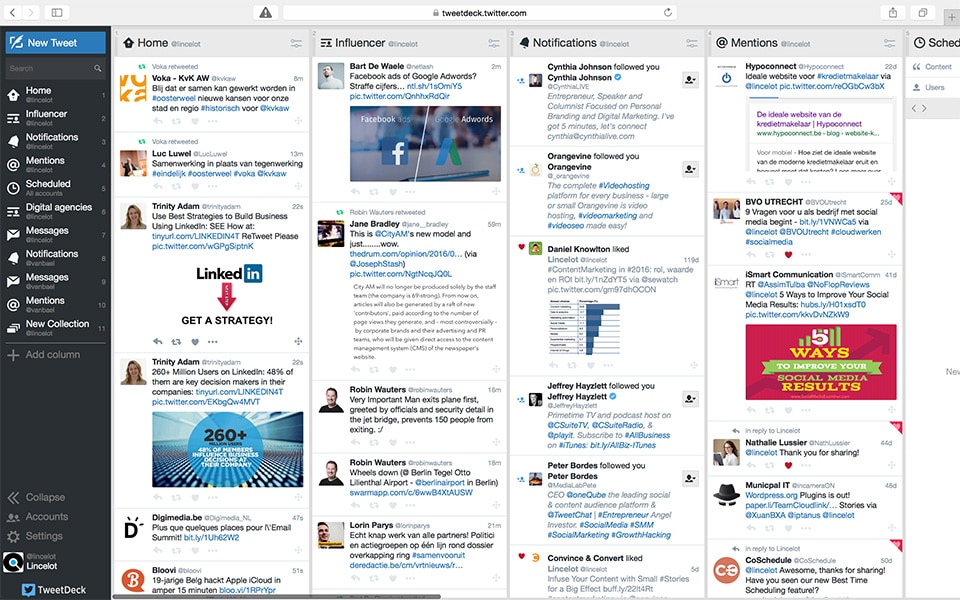Click Digimedia.be profile avatar
960x600 pixels.
(133, 527)
